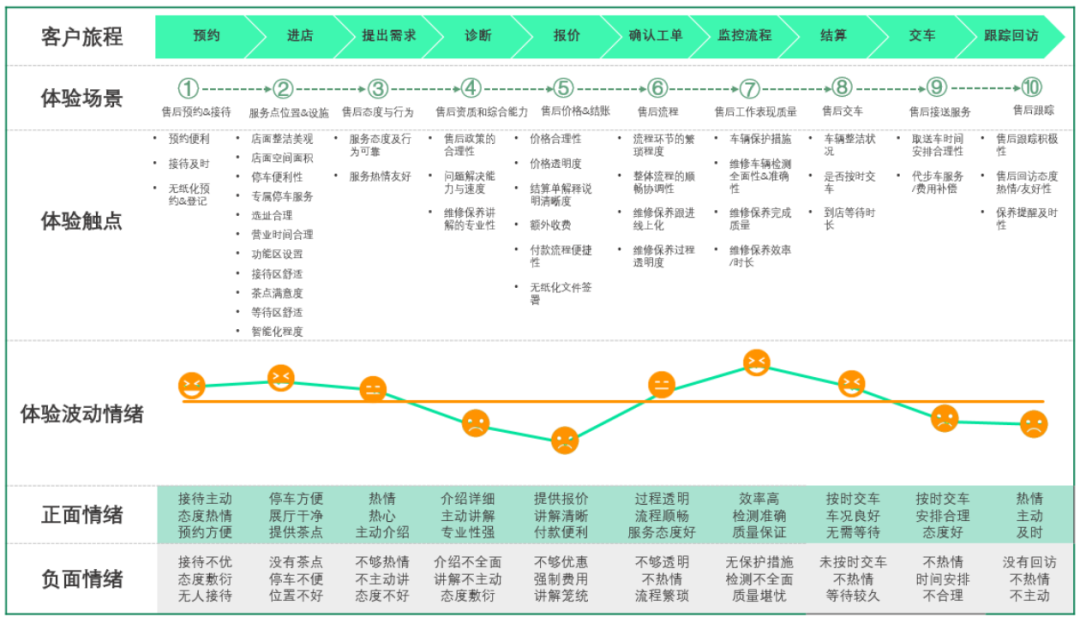Click the step circle numbered 10
The height and width of the screenshot is (617, 1080).
tap(1031, 88)
